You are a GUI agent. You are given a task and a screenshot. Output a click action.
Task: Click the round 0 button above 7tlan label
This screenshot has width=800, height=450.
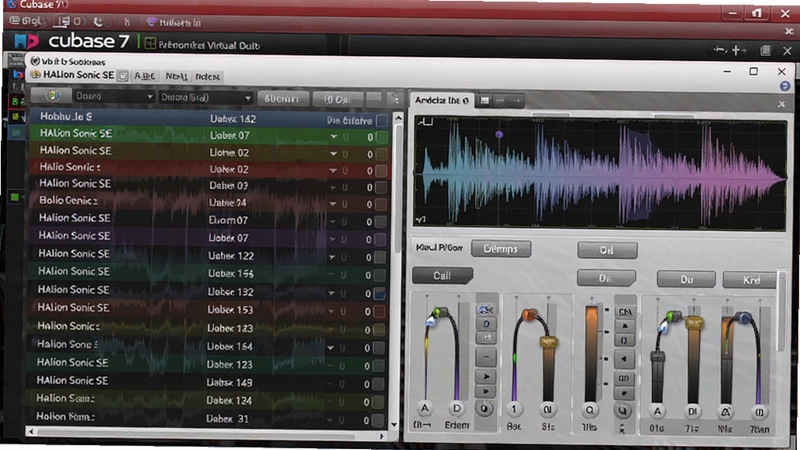point(759,412)
